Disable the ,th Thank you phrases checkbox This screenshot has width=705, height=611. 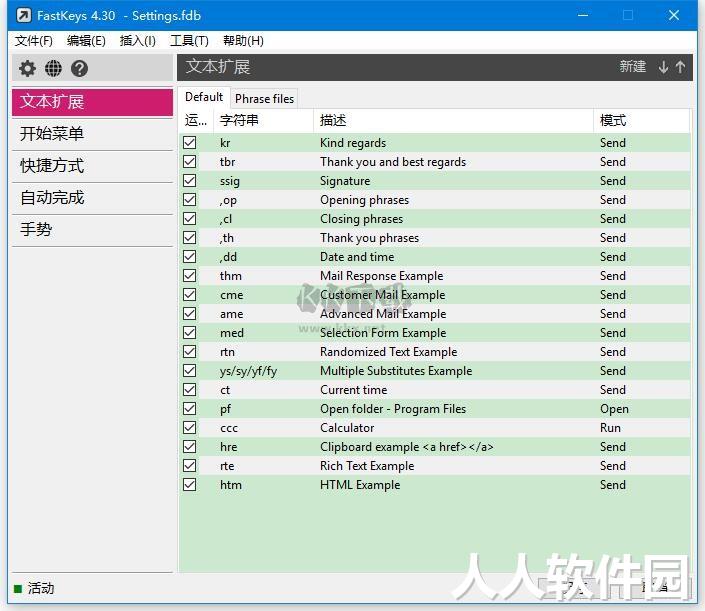[190, 237]
